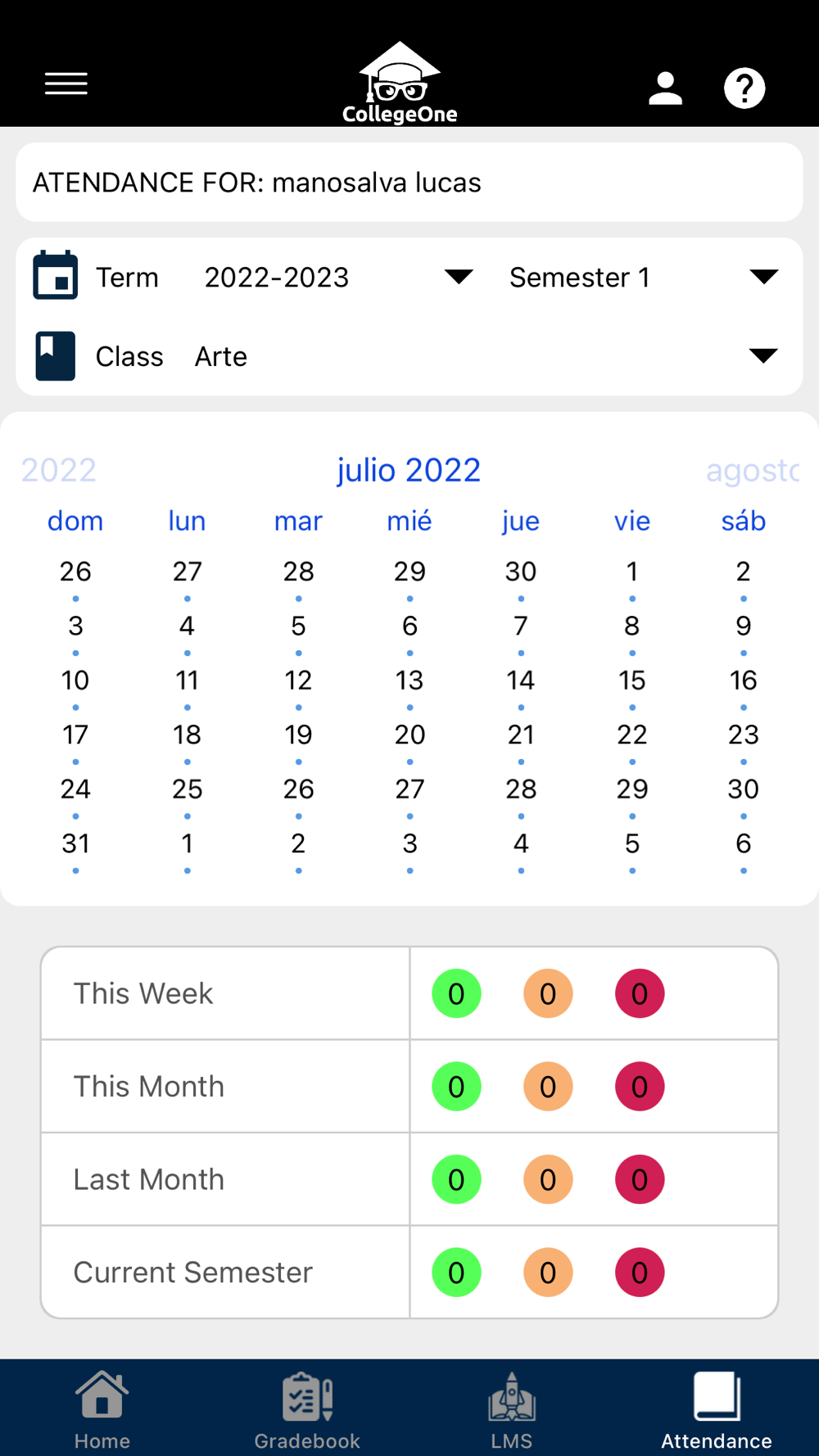Open the user profile icon

pos(665,88)
